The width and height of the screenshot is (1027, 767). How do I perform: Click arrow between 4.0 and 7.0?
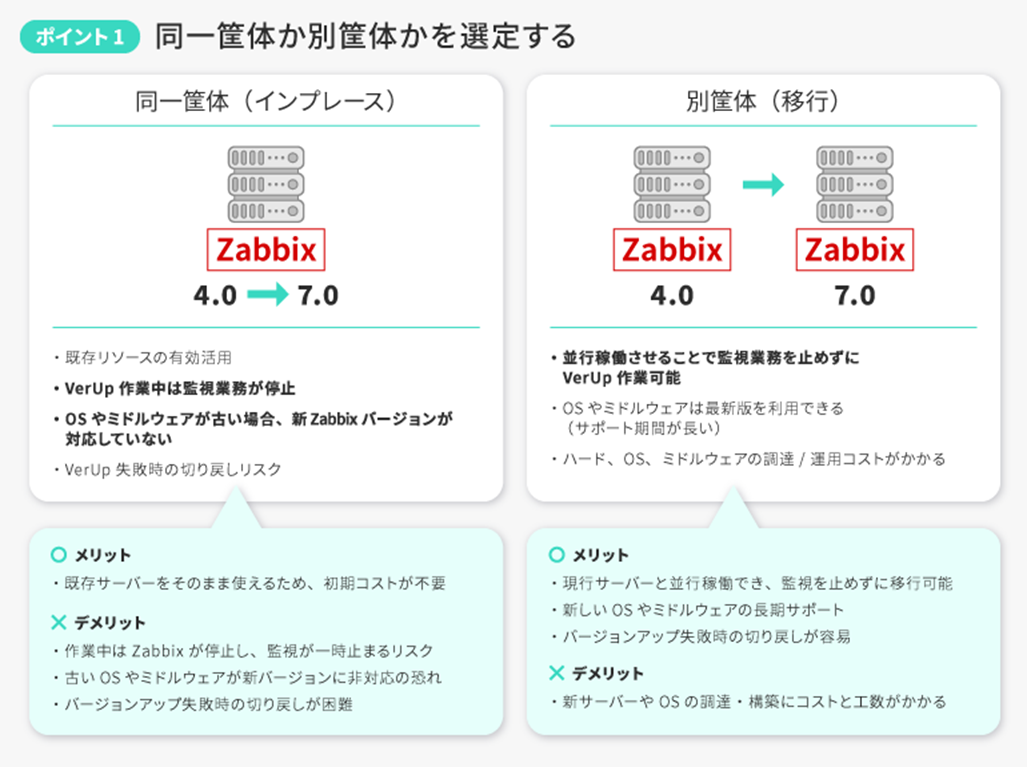tap(267, 294)
